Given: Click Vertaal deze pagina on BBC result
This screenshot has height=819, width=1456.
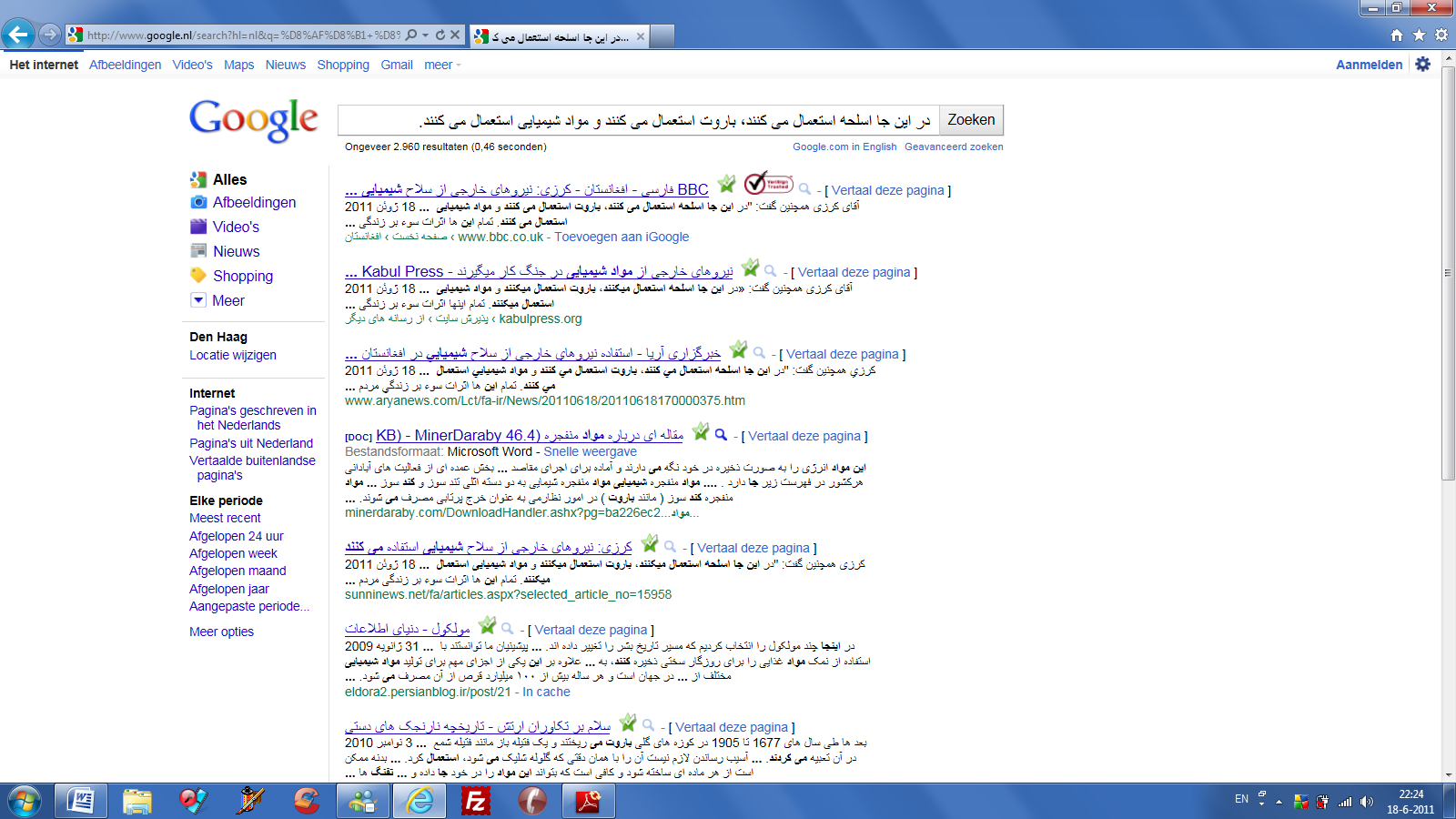Looking at the screenshot, I should (x=887, y=190).
